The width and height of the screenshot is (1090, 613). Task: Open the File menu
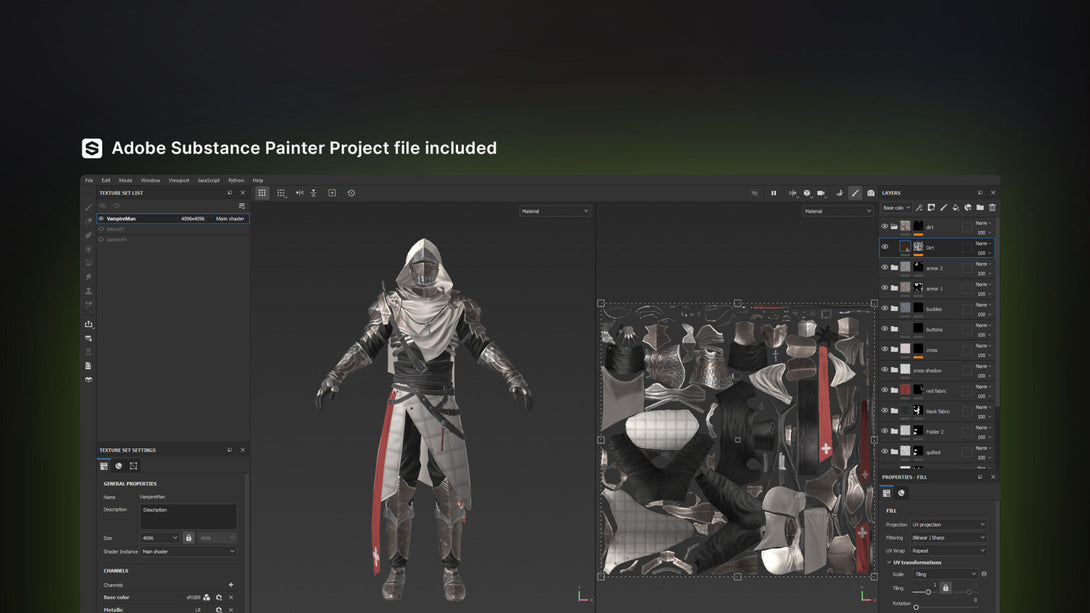pyautogui.click(x=89, y=180)
